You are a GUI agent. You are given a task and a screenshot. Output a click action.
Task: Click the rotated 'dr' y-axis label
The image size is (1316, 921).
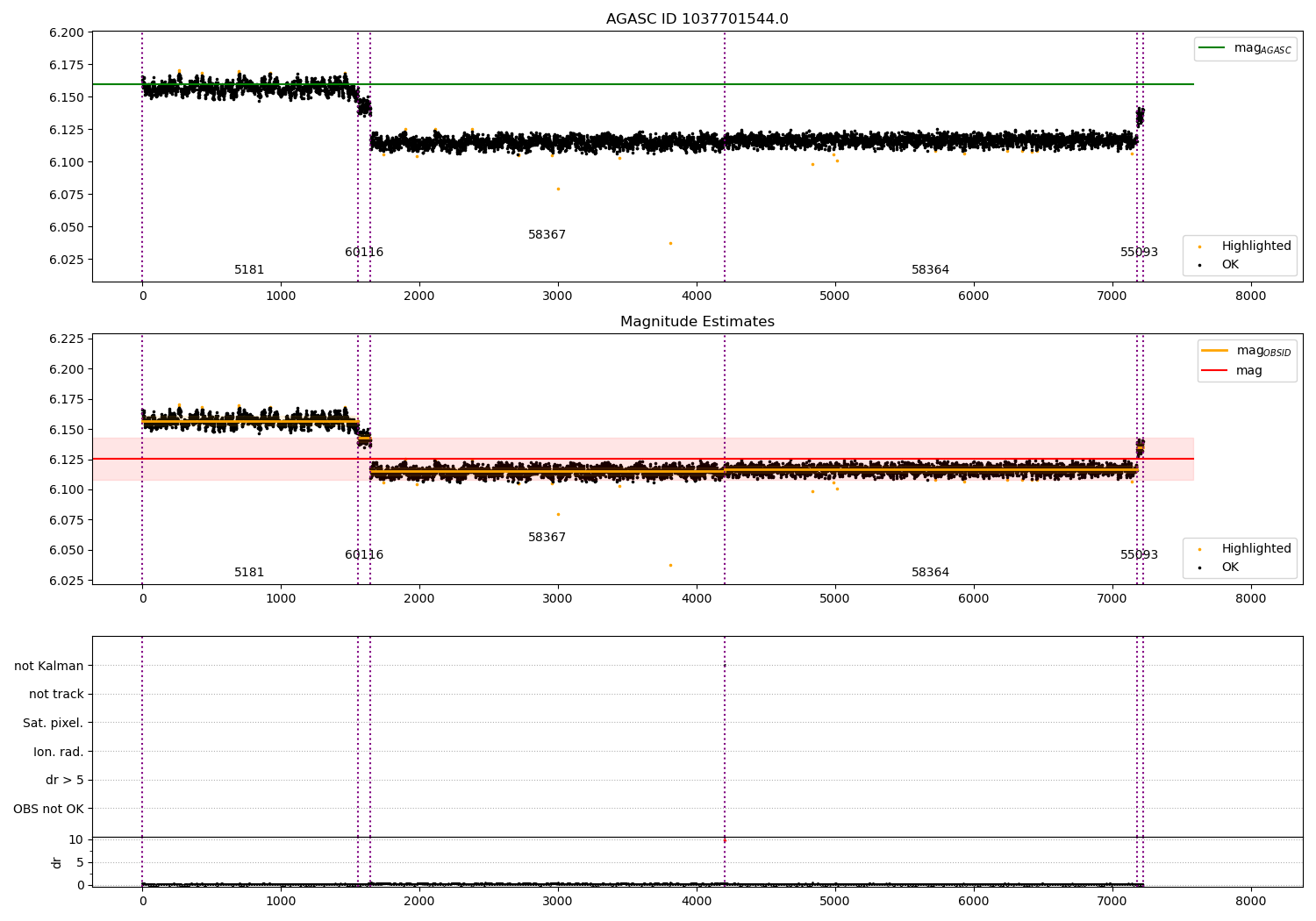tap(57, 862)
